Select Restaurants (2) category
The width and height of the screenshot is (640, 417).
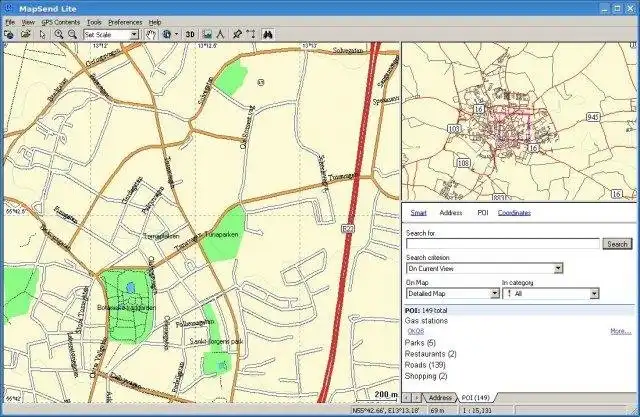pos(430,354)
